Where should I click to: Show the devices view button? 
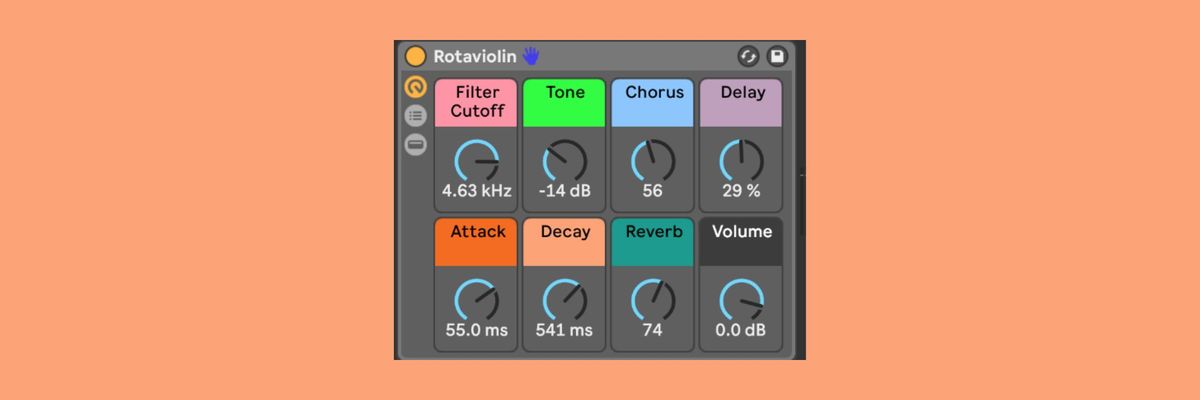[x=415, y=145]
